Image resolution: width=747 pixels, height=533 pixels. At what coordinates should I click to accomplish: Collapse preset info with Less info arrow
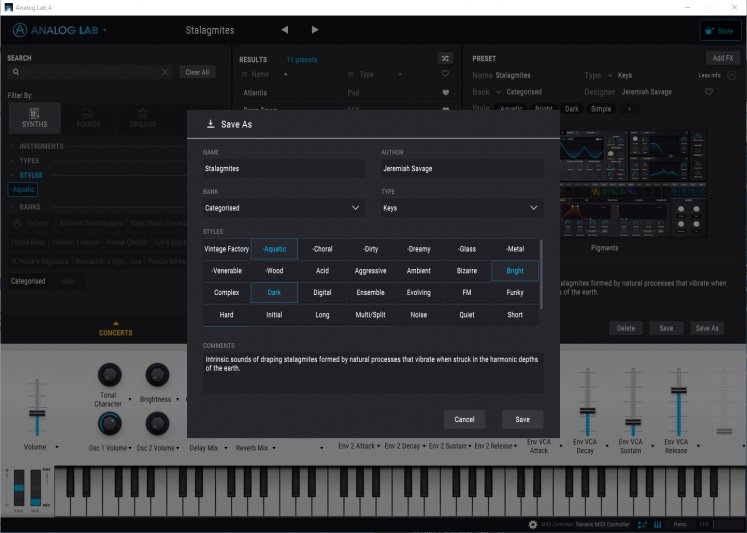(x=732, y=75)
